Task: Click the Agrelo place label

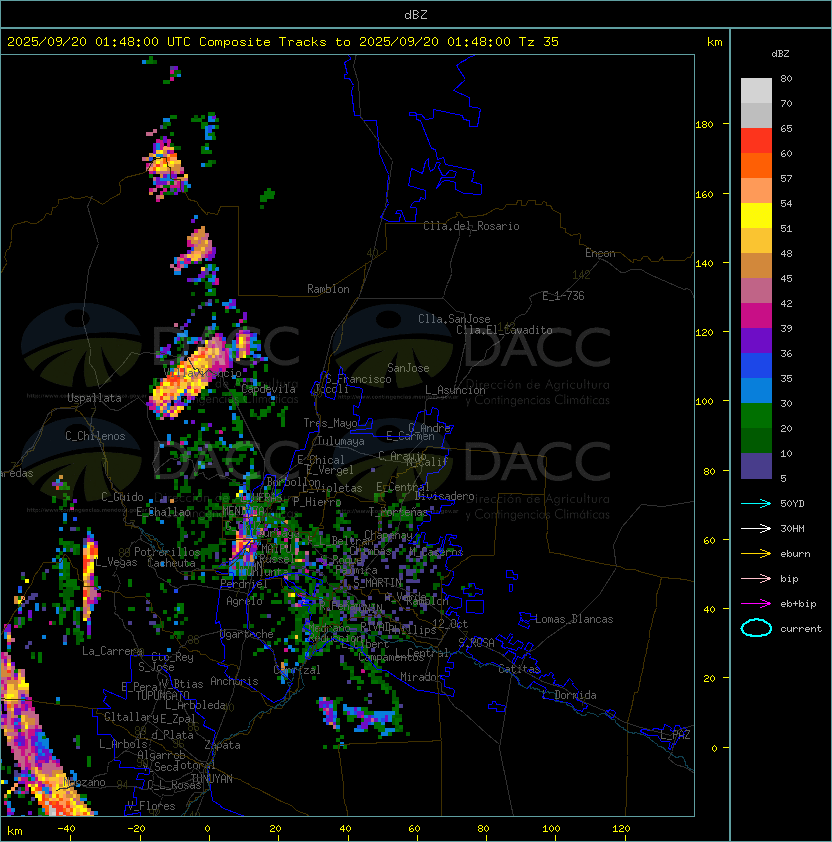Action: point(244,601)
